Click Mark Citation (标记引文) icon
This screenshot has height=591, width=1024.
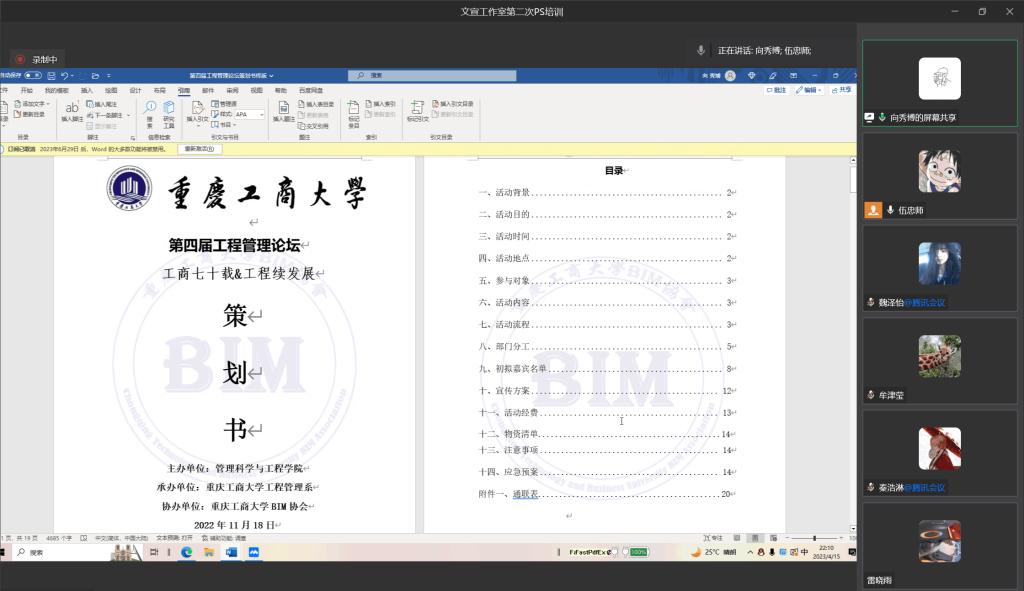click(x=417, y=110)
